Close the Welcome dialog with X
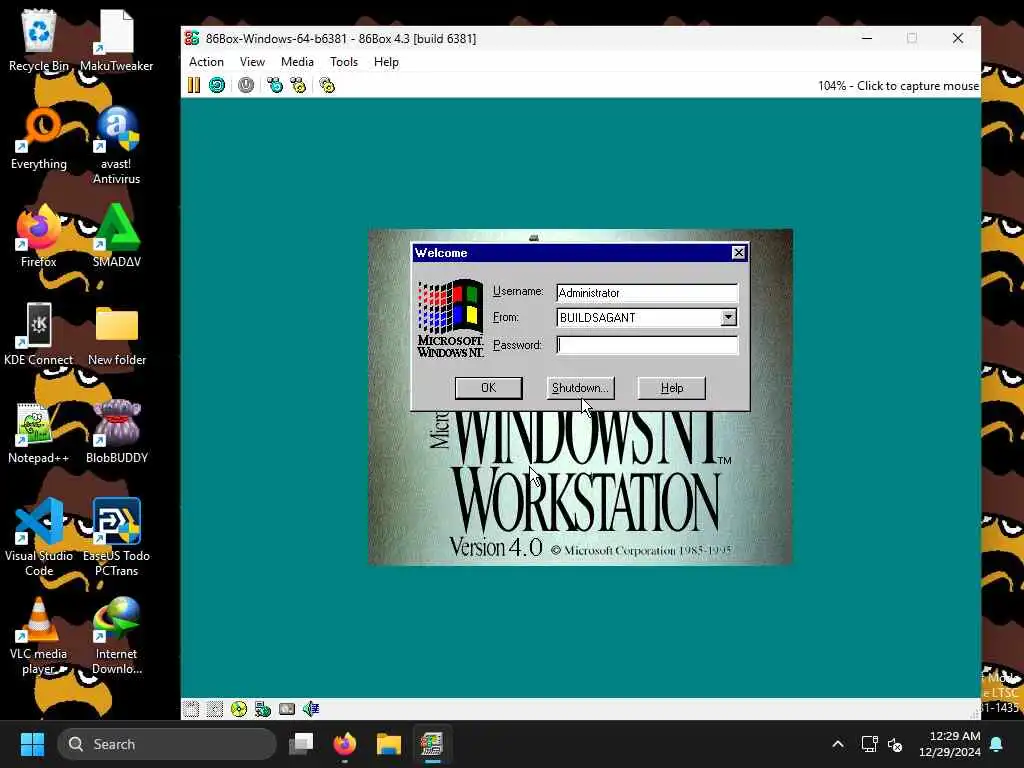 (x=739, y=253)
